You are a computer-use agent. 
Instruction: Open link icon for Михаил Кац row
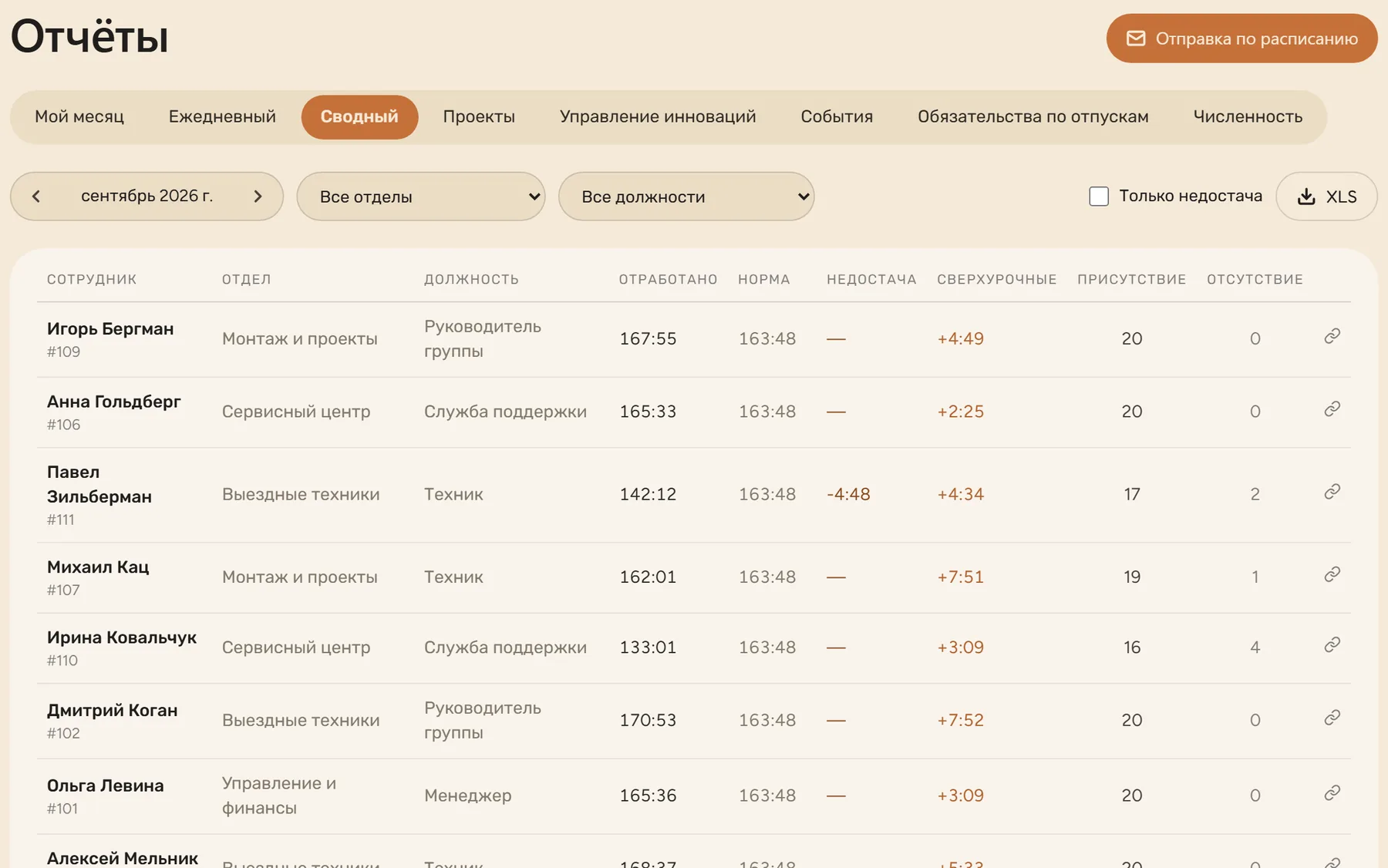click(1332, 574)
